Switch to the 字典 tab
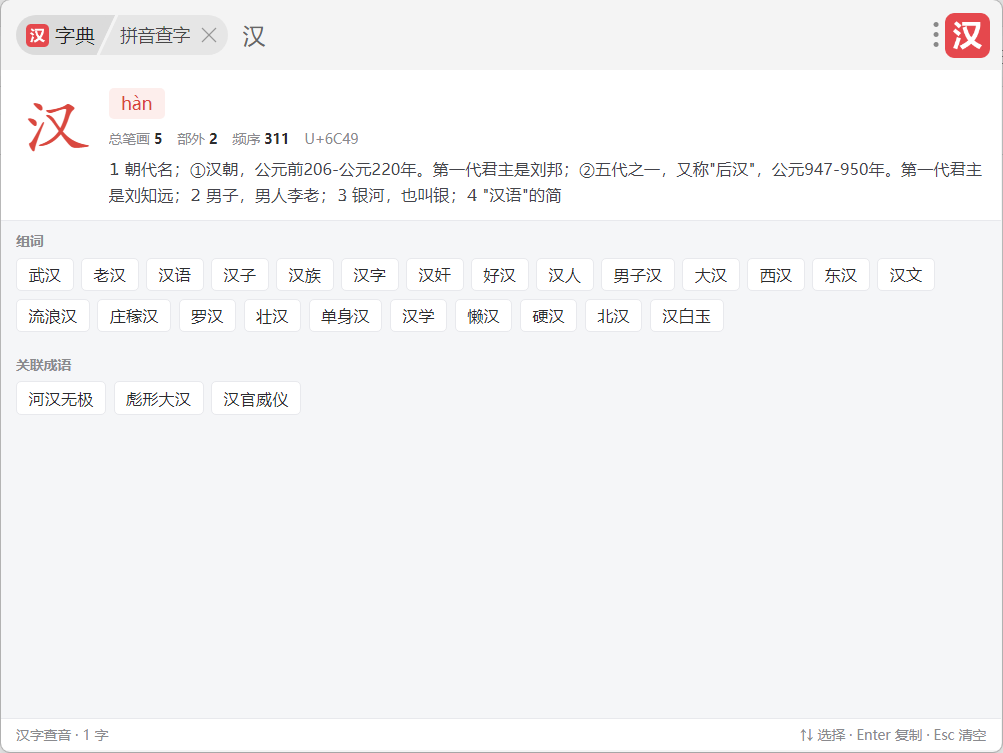The height and width of the screenshot is (753, 1003). pyautogui.click(x=61, y=35)
